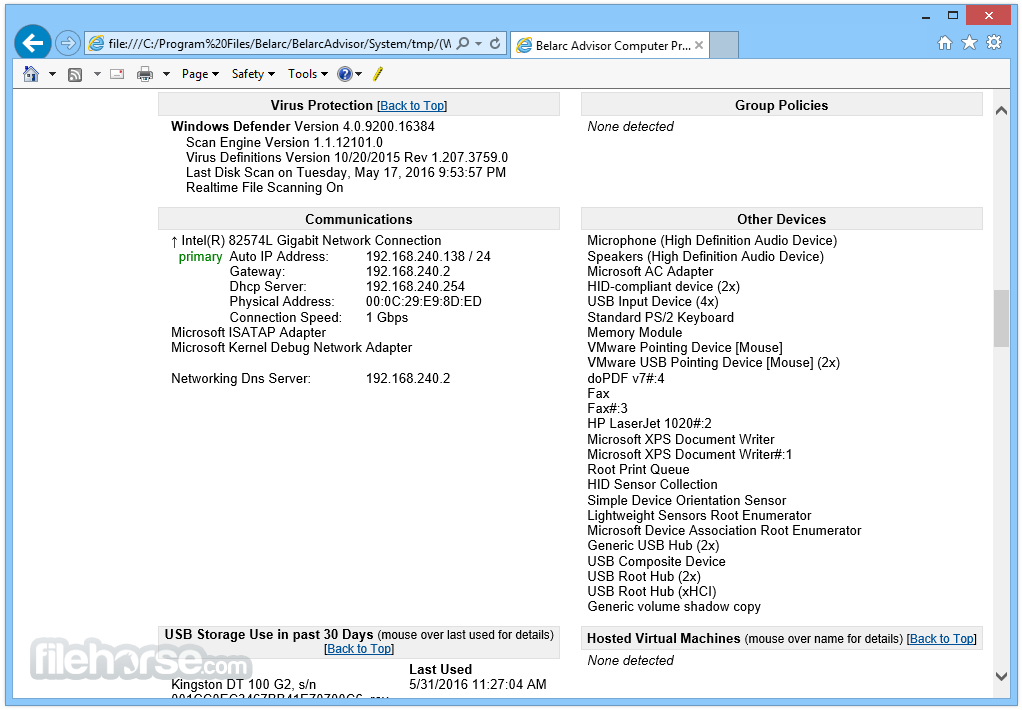Click the USB Root Hub (xHCI) entry

(x=652, y=591)
